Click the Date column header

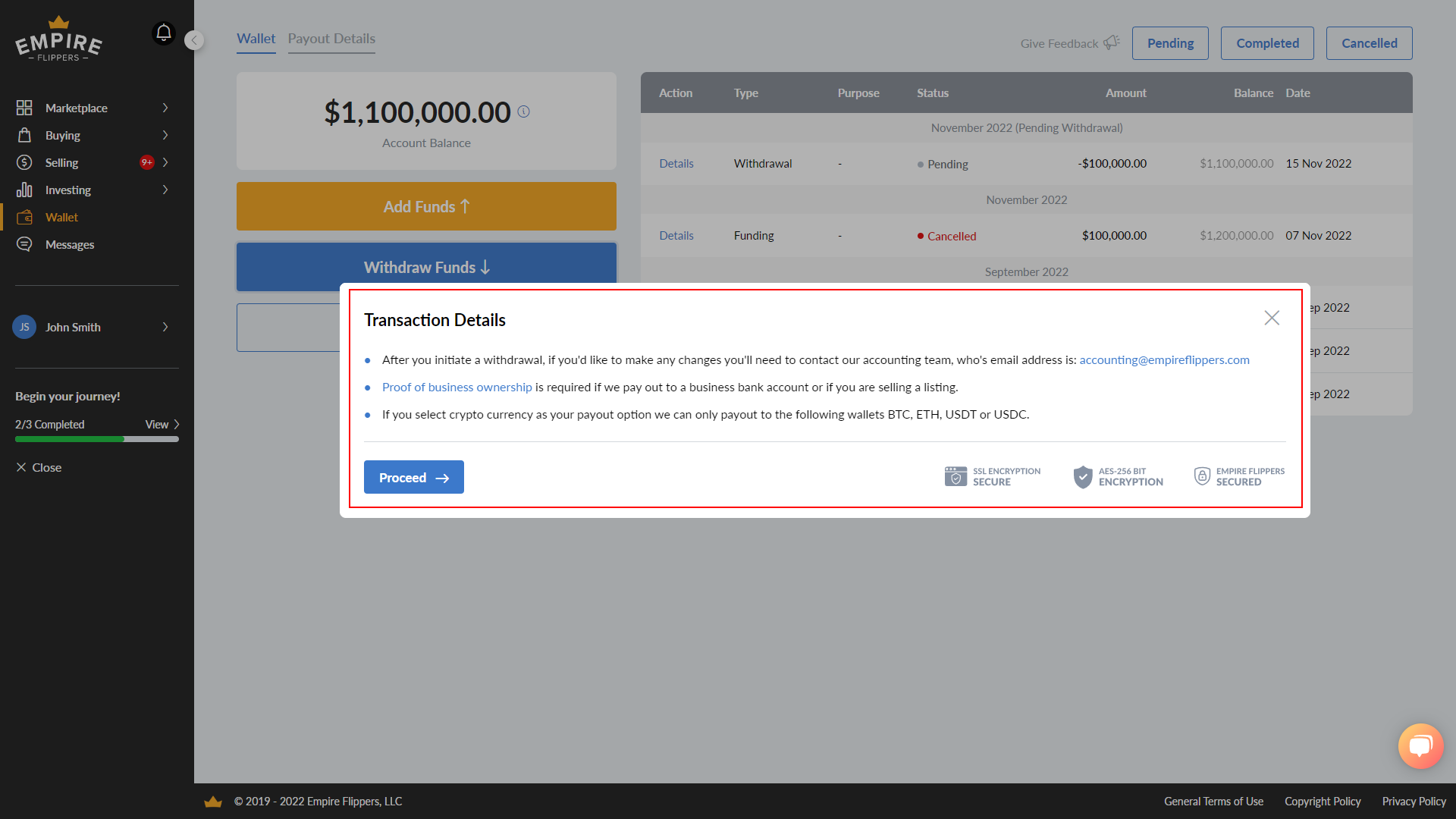pyautogui.click(x=1298, y=93)
